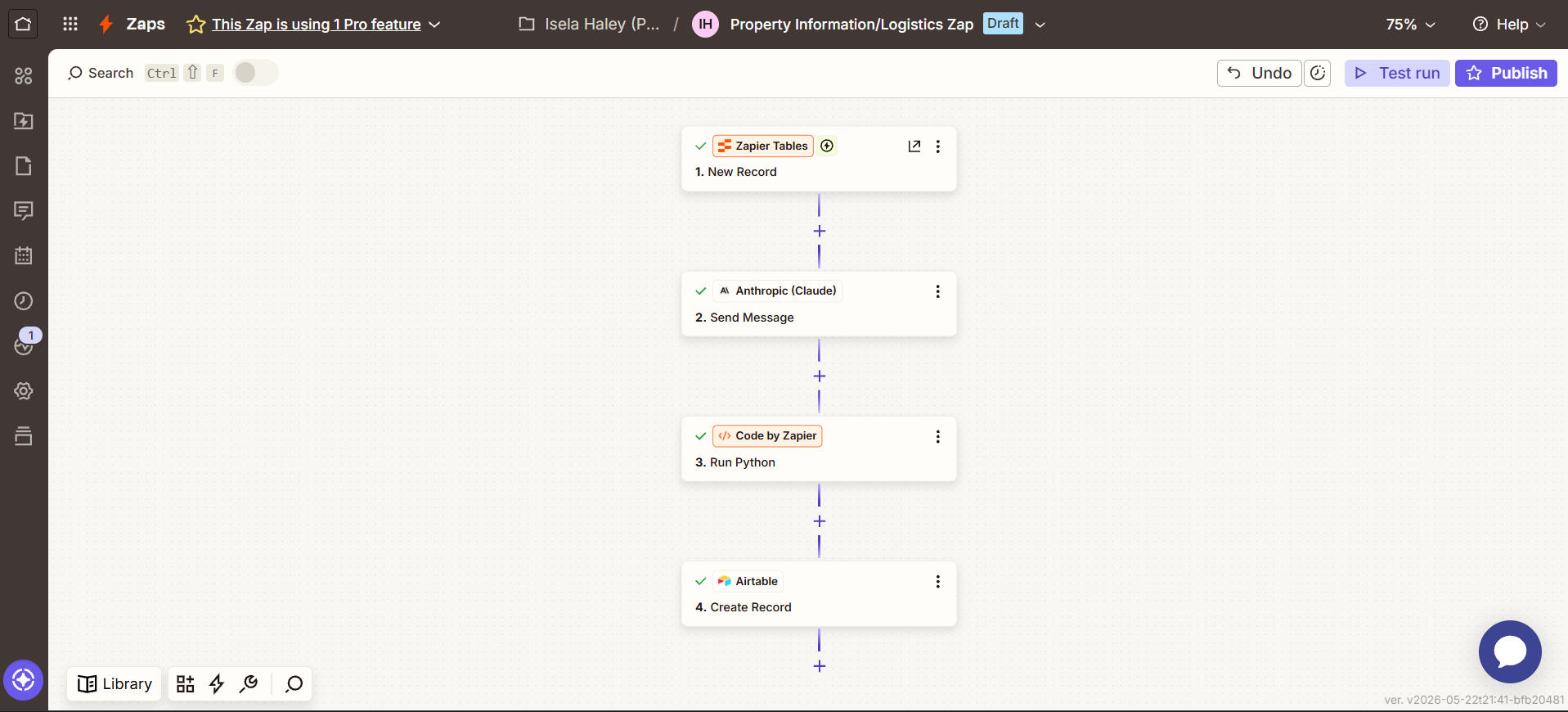Open the sidebar status icon with badge 1
The image size is (1568, 712).
coord(24,345)
